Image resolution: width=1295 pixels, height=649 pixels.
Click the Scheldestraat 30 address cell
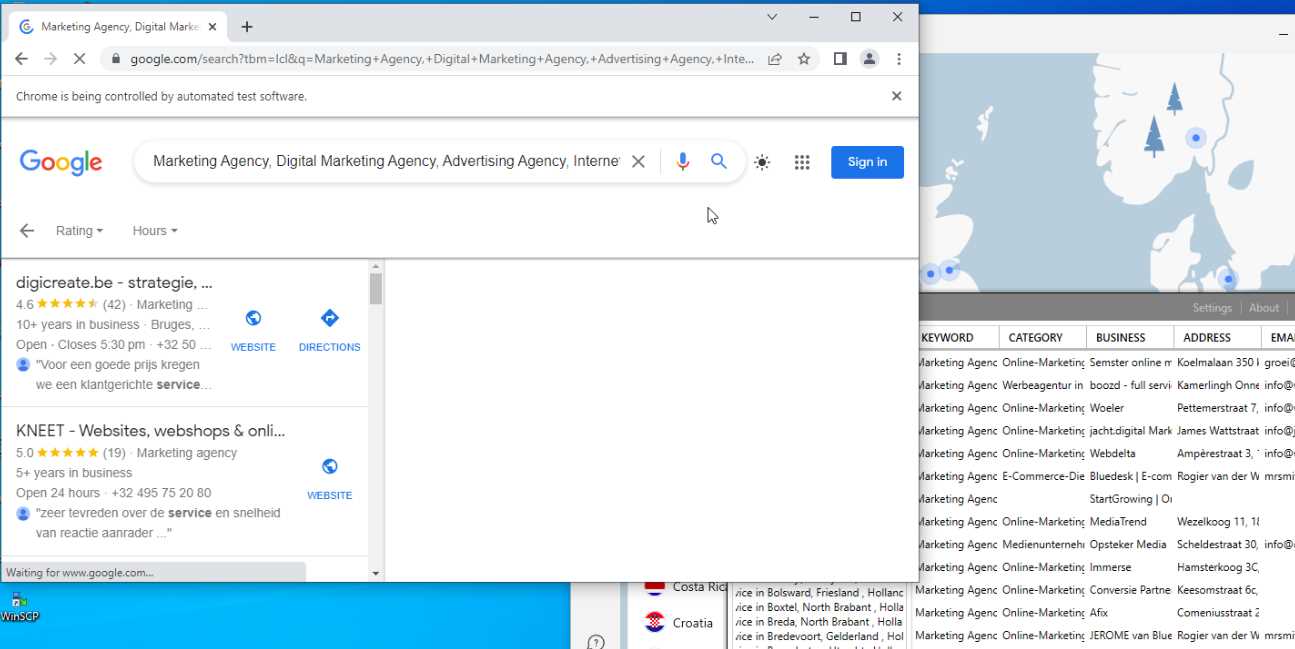[1217, 545]
